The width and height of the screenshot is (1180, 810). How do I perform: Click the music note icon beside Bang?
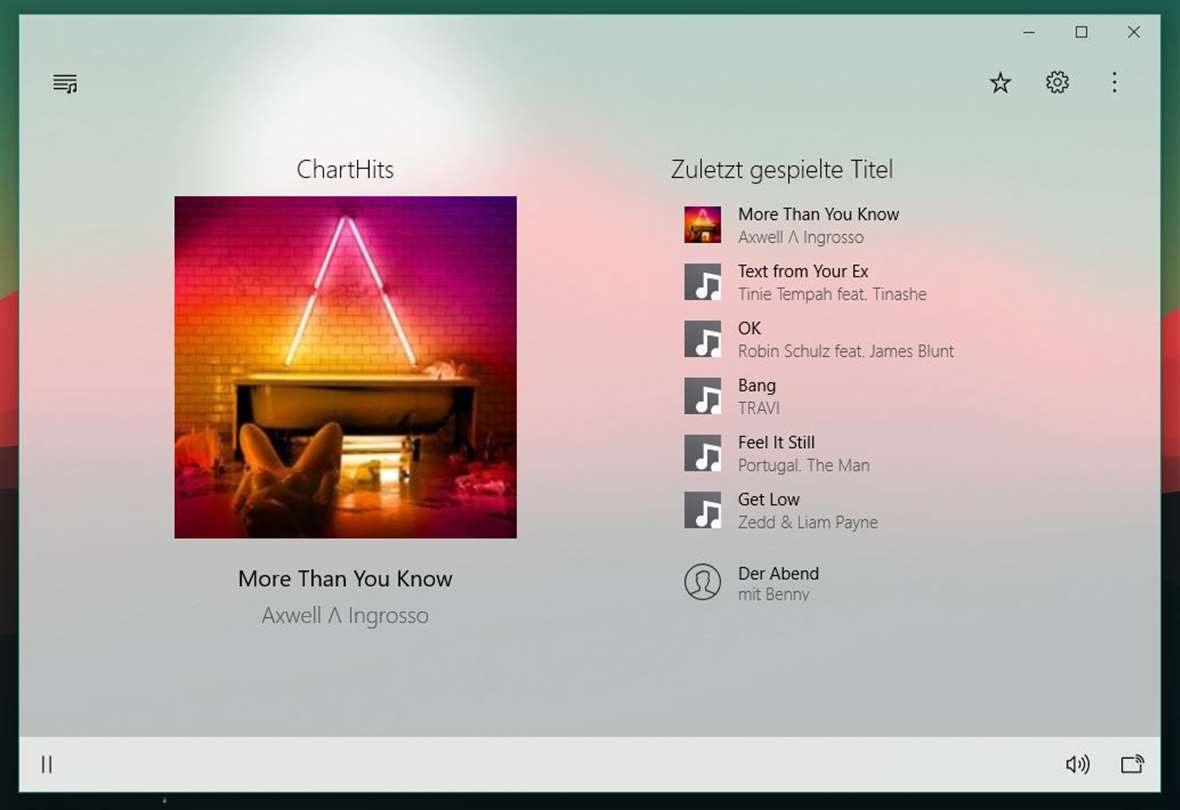pyautogui.click(x=703, y=396)
